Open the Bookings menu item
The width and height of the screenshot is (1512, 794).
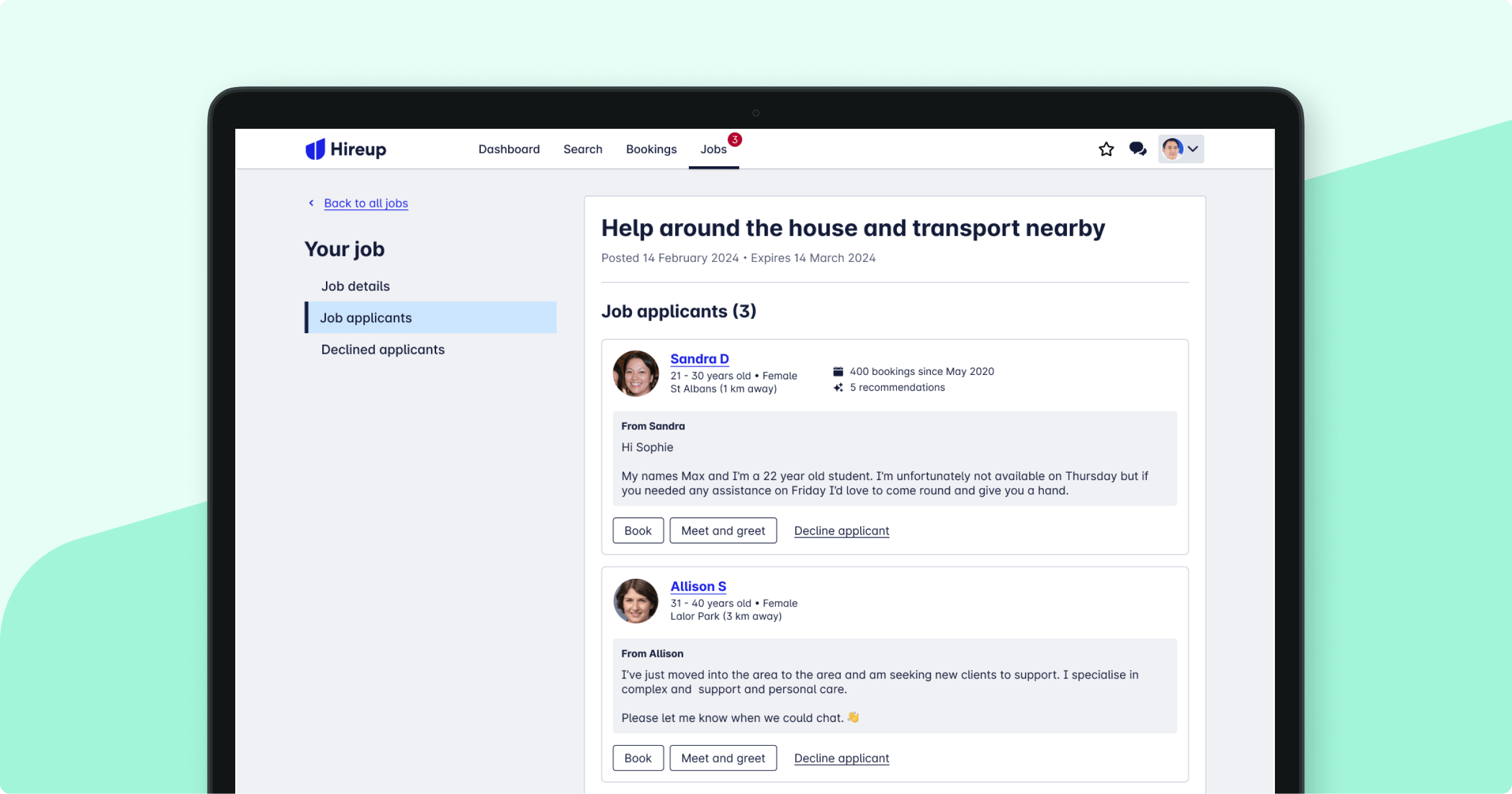point(651,149)
